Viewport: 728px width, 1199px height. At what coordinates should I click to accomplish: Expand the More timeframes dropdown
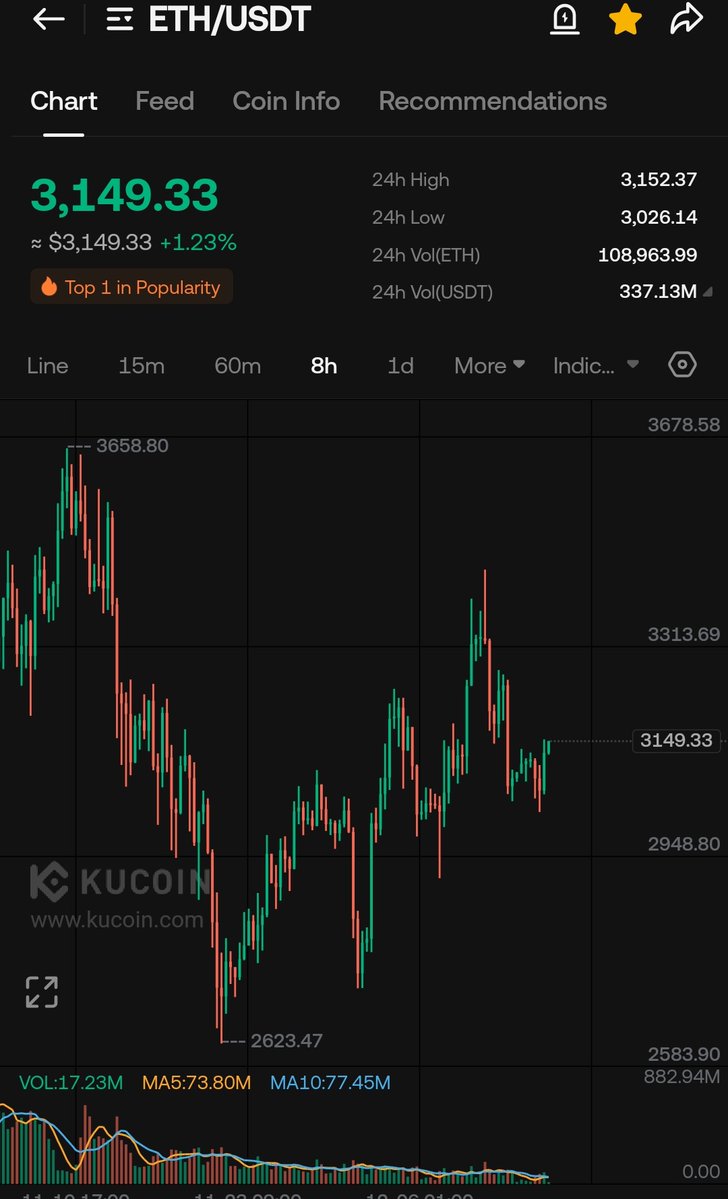[489, 366]
